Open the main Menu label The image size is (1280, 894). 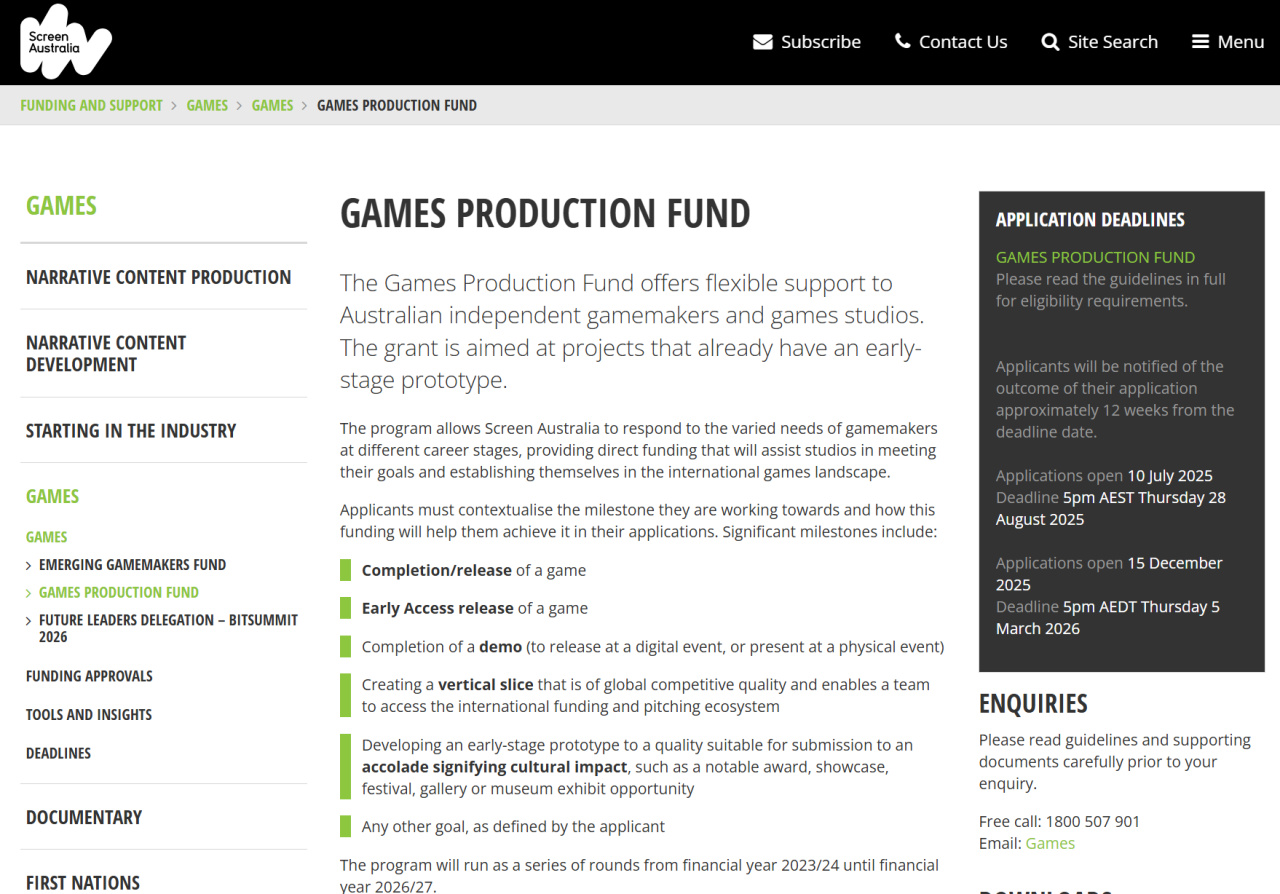pyautogui.click(x=1241, y=42)
